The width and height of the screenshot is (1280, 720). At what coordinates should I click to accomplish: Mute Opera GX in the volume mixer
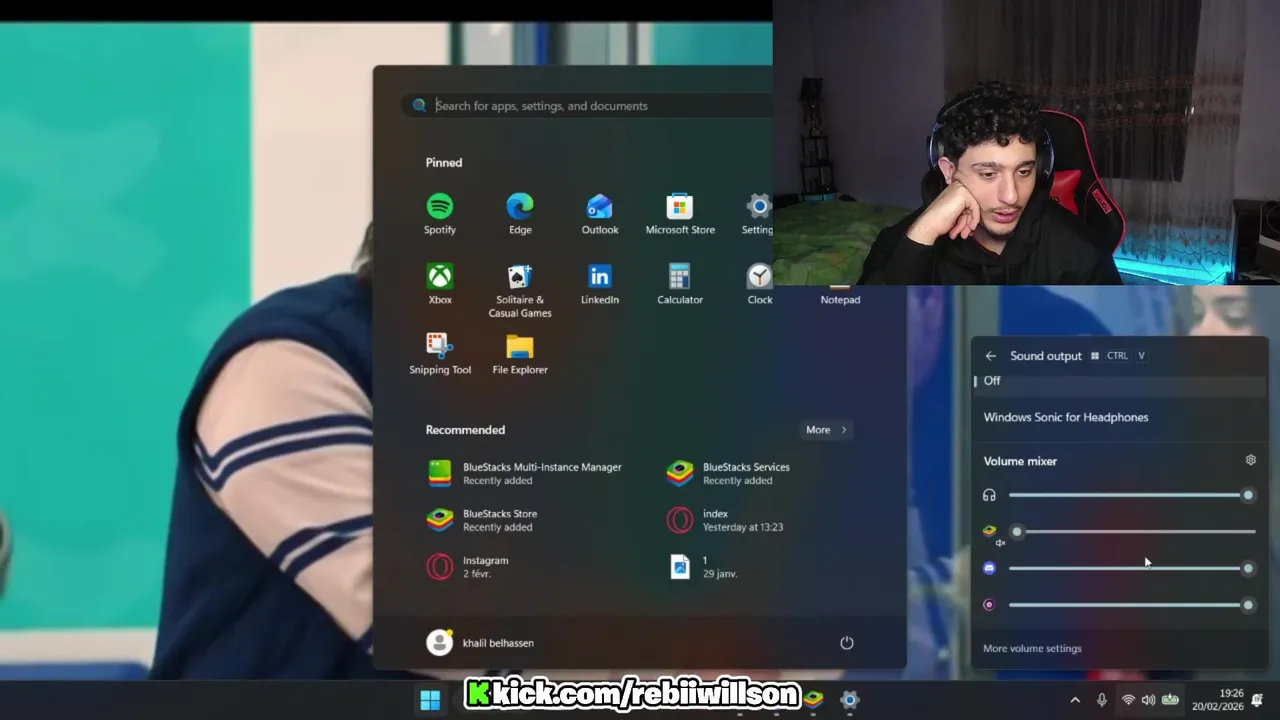point(989,605)
